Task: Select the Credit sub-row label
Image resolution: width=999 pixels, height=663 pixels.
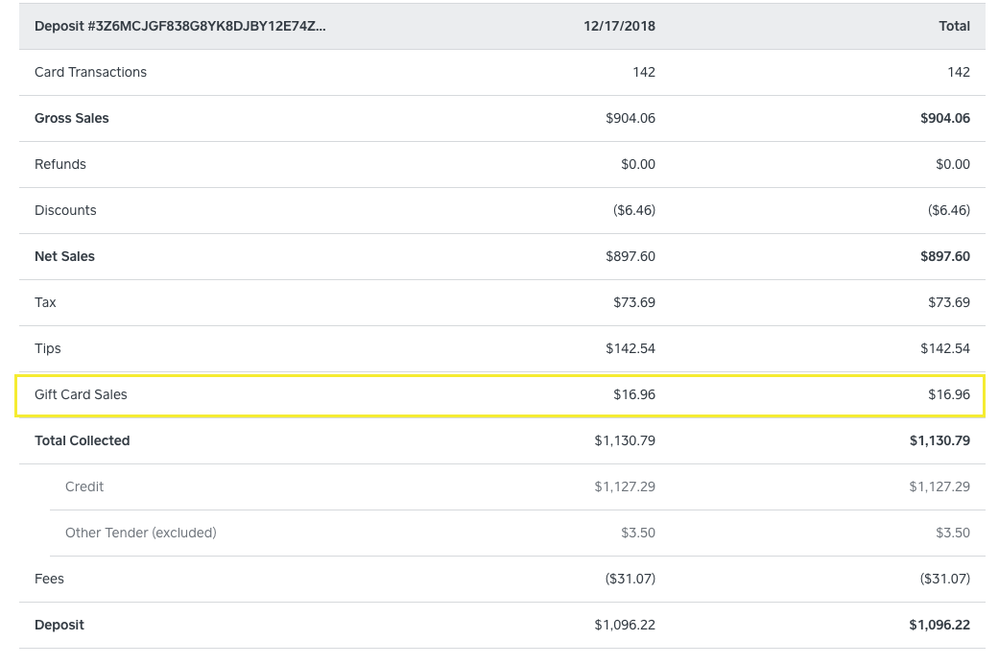Action: pyautogui.click(x=84, y=486)
